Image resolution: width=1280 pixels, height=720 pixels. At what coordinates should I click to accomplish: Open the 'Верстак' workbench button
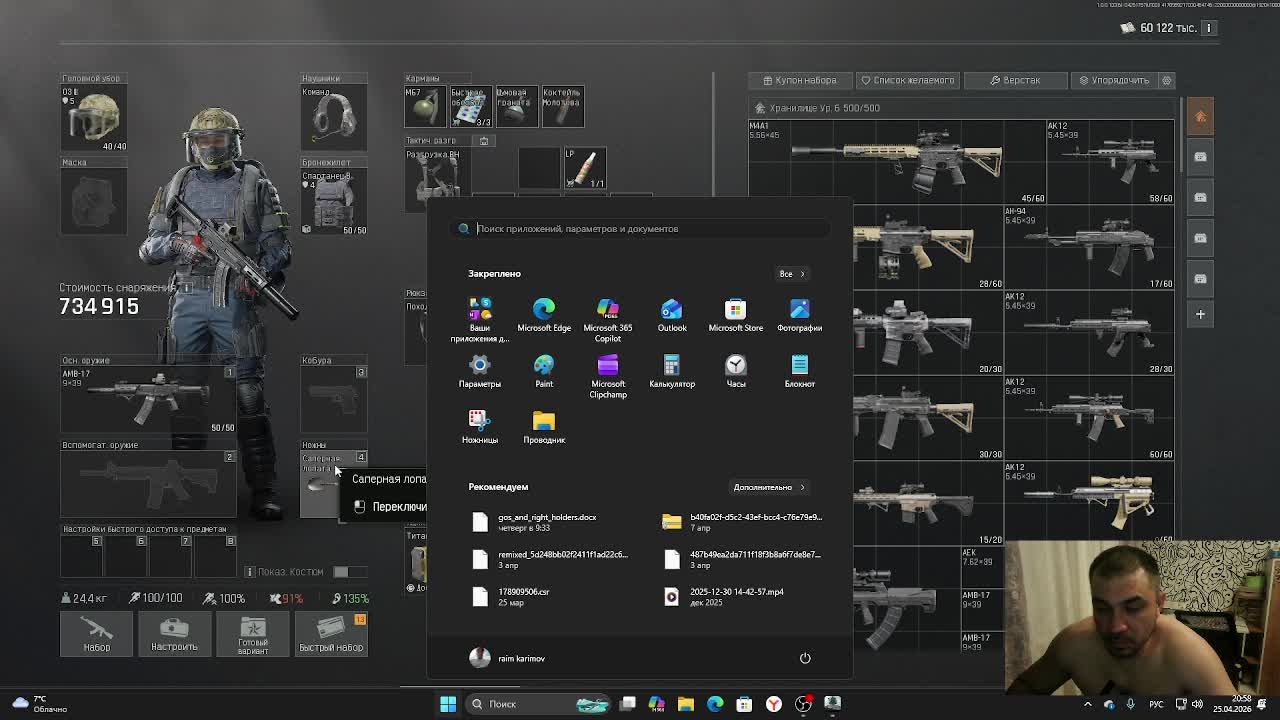[1015, 80]
